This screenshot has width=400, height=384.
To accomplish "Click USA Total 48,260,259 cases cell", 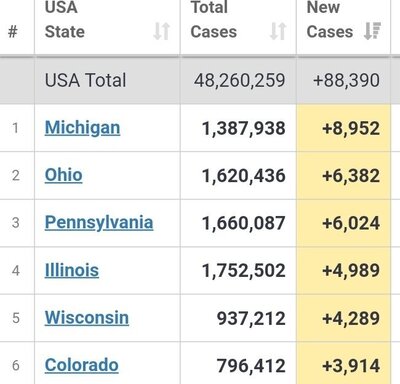I will (x=238, y=80).
